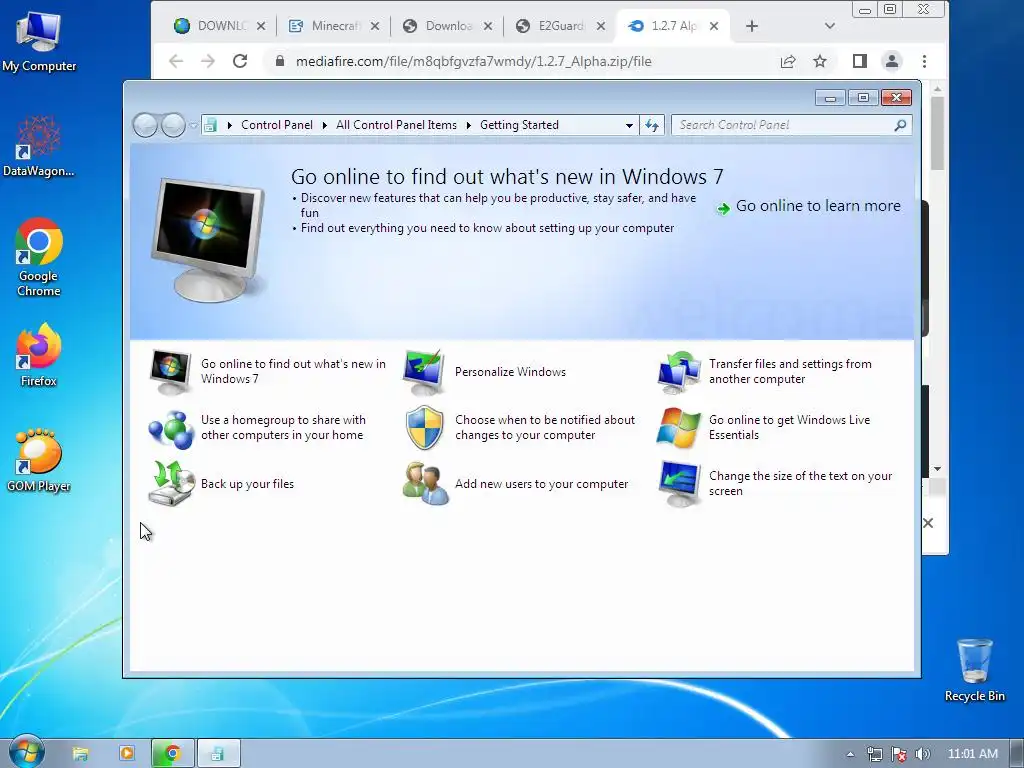The width and height of the screenshot is (1024, 768).
Task: Open My Computer desktop icon
Action: [39, 41]
